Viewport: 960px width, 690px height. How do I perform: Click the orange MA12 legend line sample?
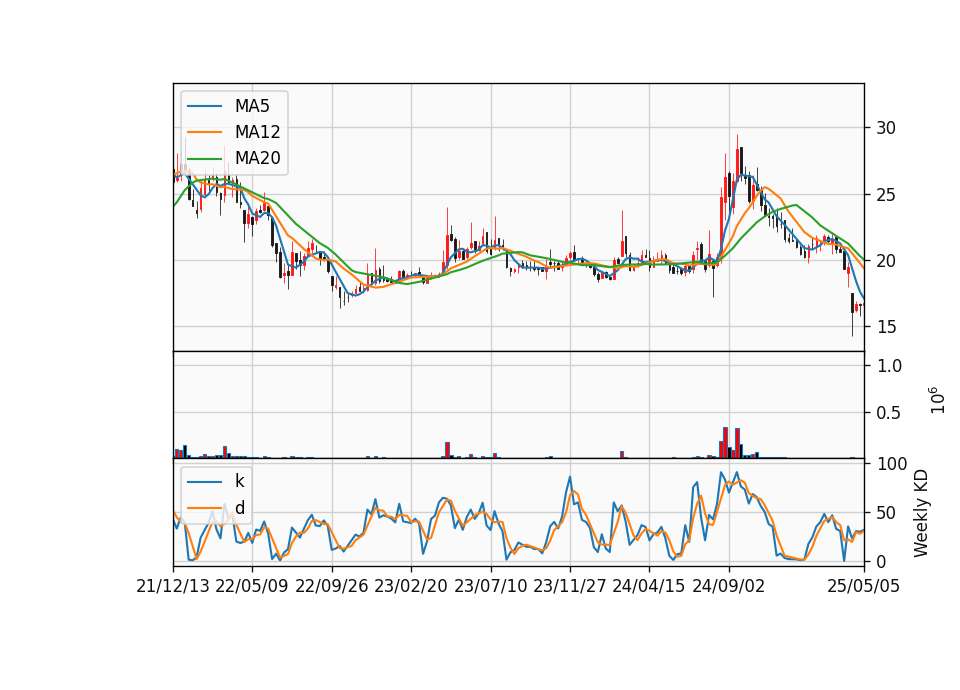pos(204,132)
